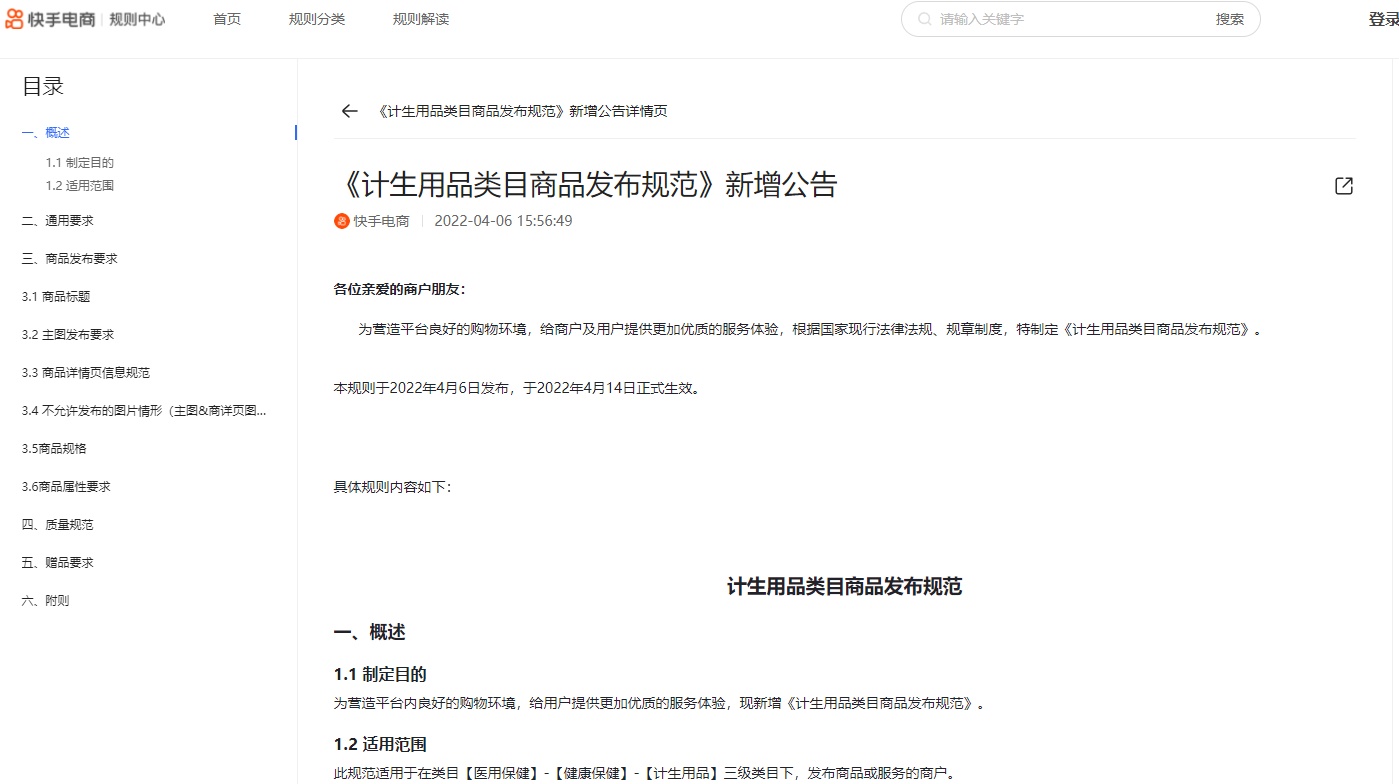1399x784 pixels.
Task: Open the 规则分类 nav item
Action: coord(317,19)
